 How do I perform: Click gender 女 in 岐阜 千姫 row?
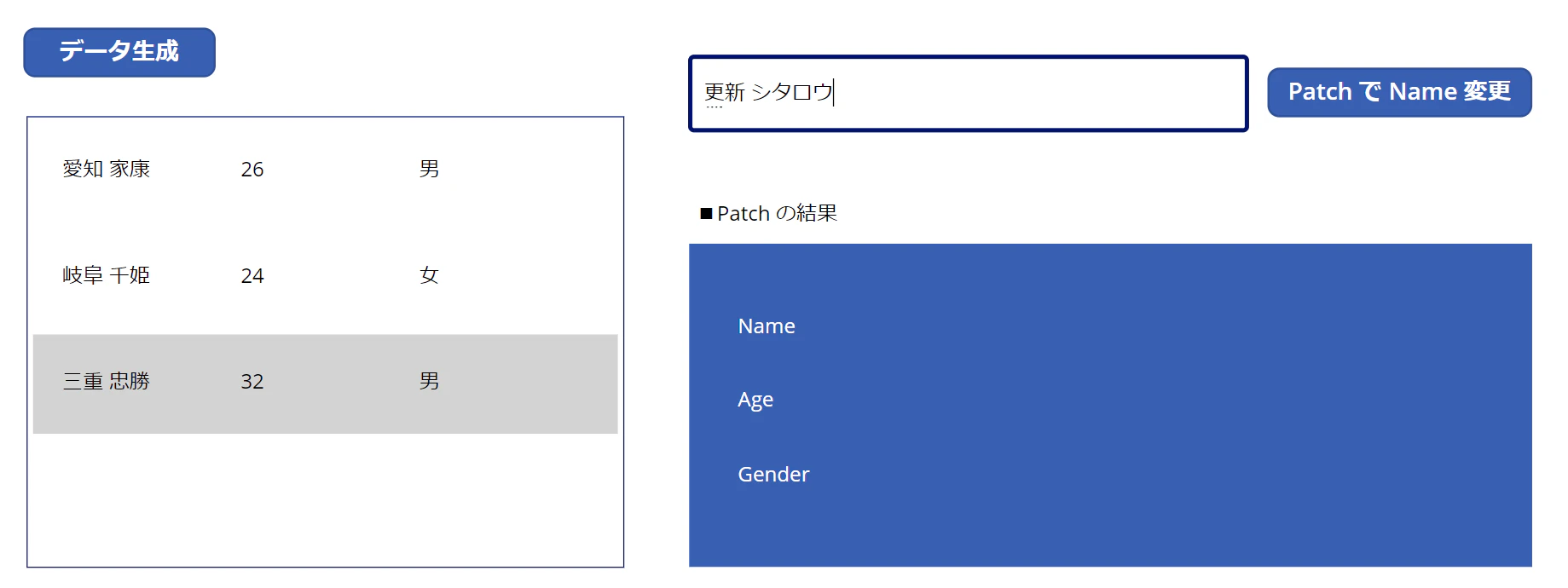429,275
